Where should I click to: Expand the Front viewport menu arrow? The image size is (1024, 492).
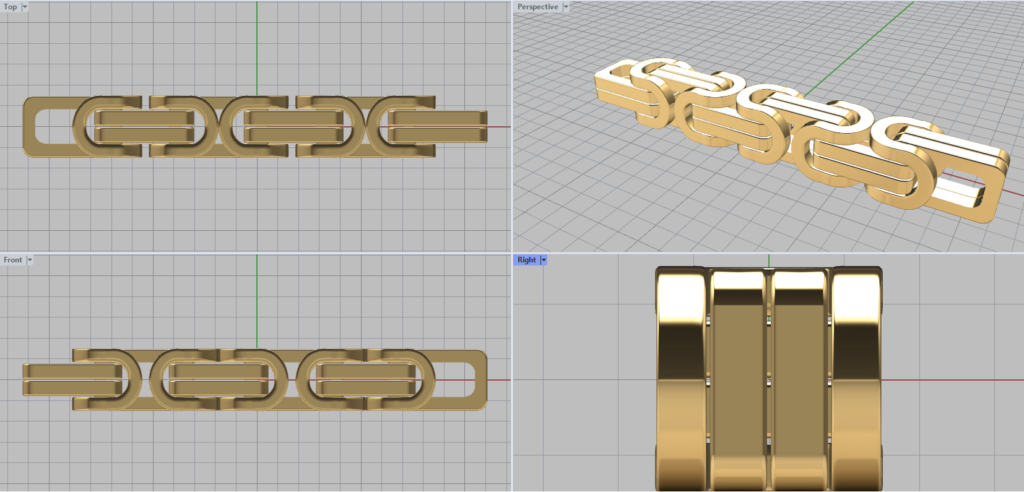(30, 260)
